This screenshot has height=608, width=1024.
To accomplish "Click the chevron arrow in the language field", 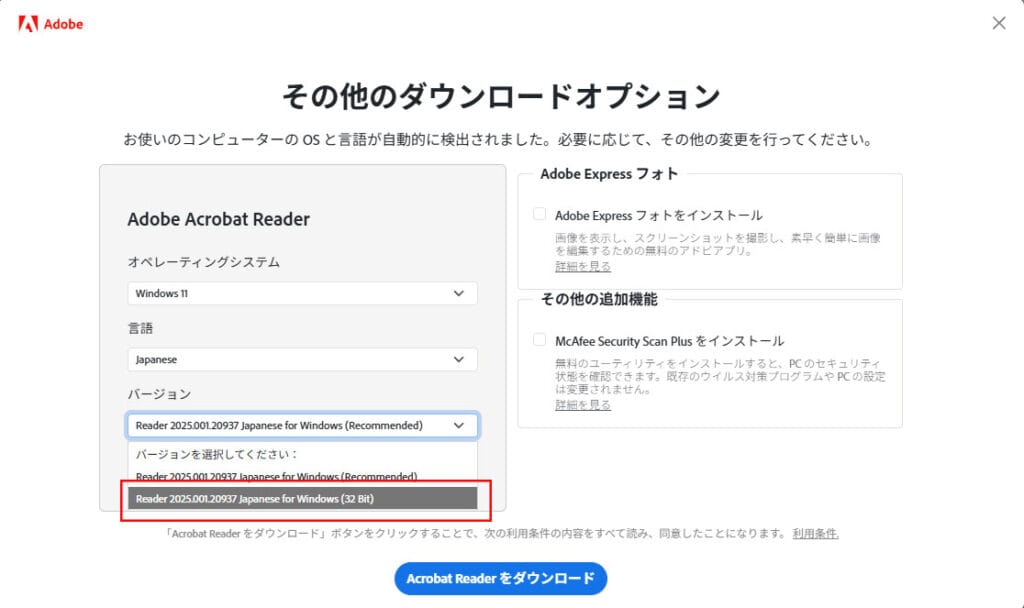I will (x=459, y=359).
